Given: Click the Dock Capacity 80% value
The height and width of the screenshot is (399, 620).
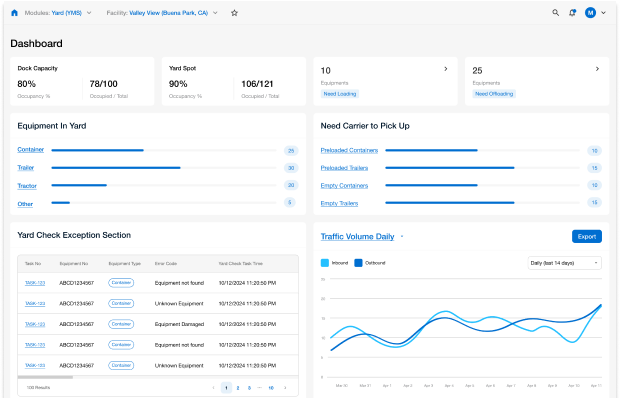Looking at the screenshot, I should coord(26,84).
